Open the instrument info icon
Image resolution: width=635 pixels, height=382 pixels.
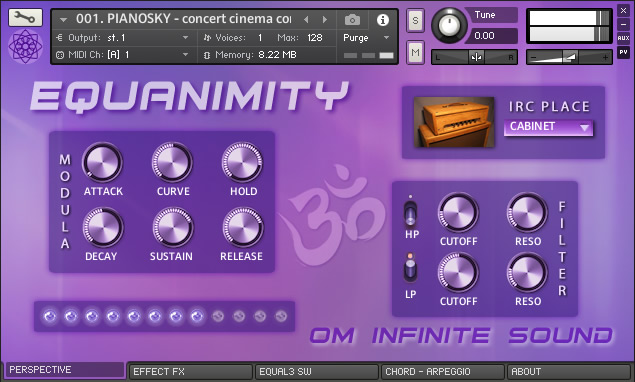pos(382,19)
